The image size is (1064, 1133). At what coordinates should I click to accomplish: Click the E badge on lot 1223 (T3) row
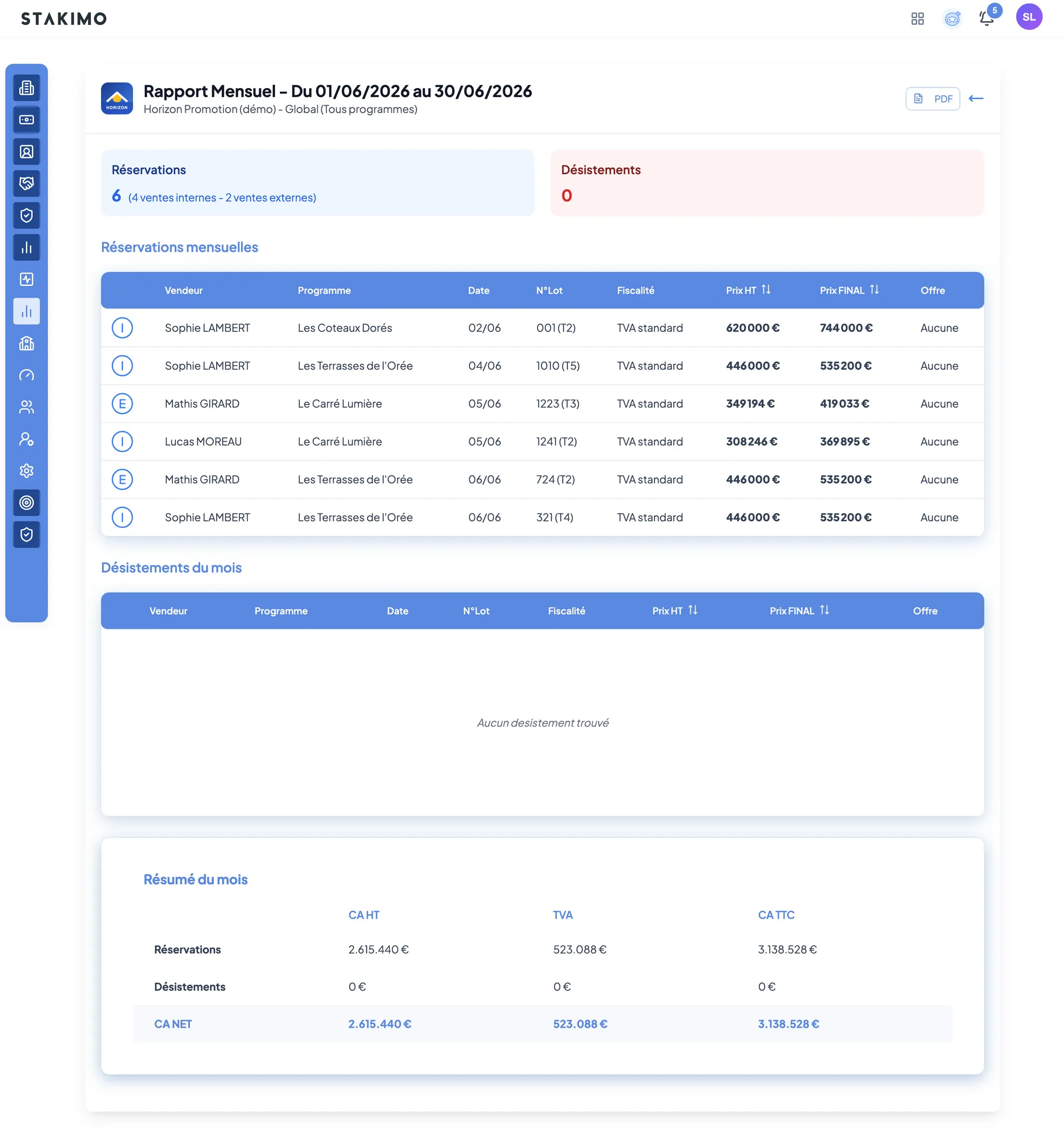pos(122,403)
